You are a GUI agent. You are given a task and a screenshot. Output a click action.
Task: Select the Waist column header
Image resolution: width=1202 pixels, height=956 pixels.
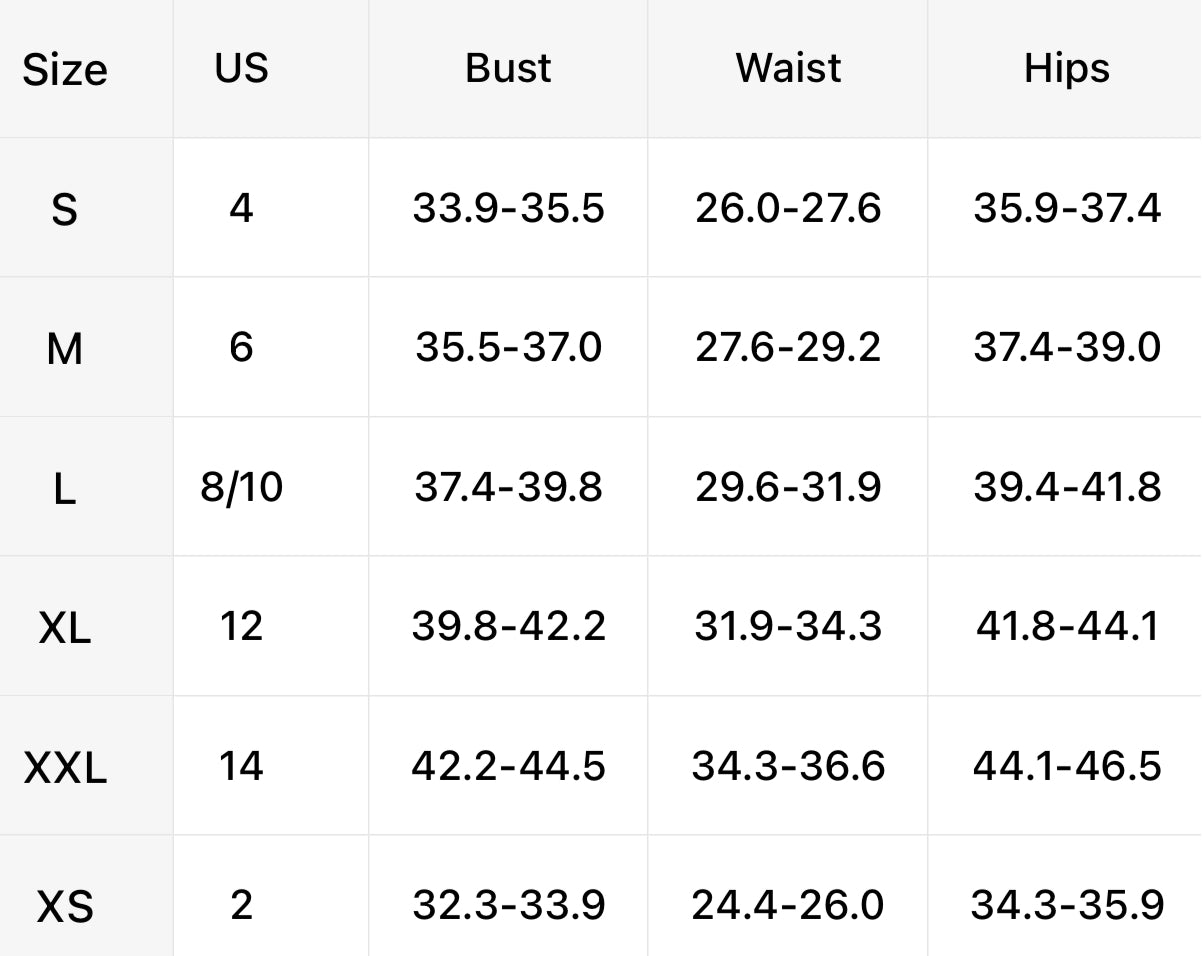click(788, 68)
